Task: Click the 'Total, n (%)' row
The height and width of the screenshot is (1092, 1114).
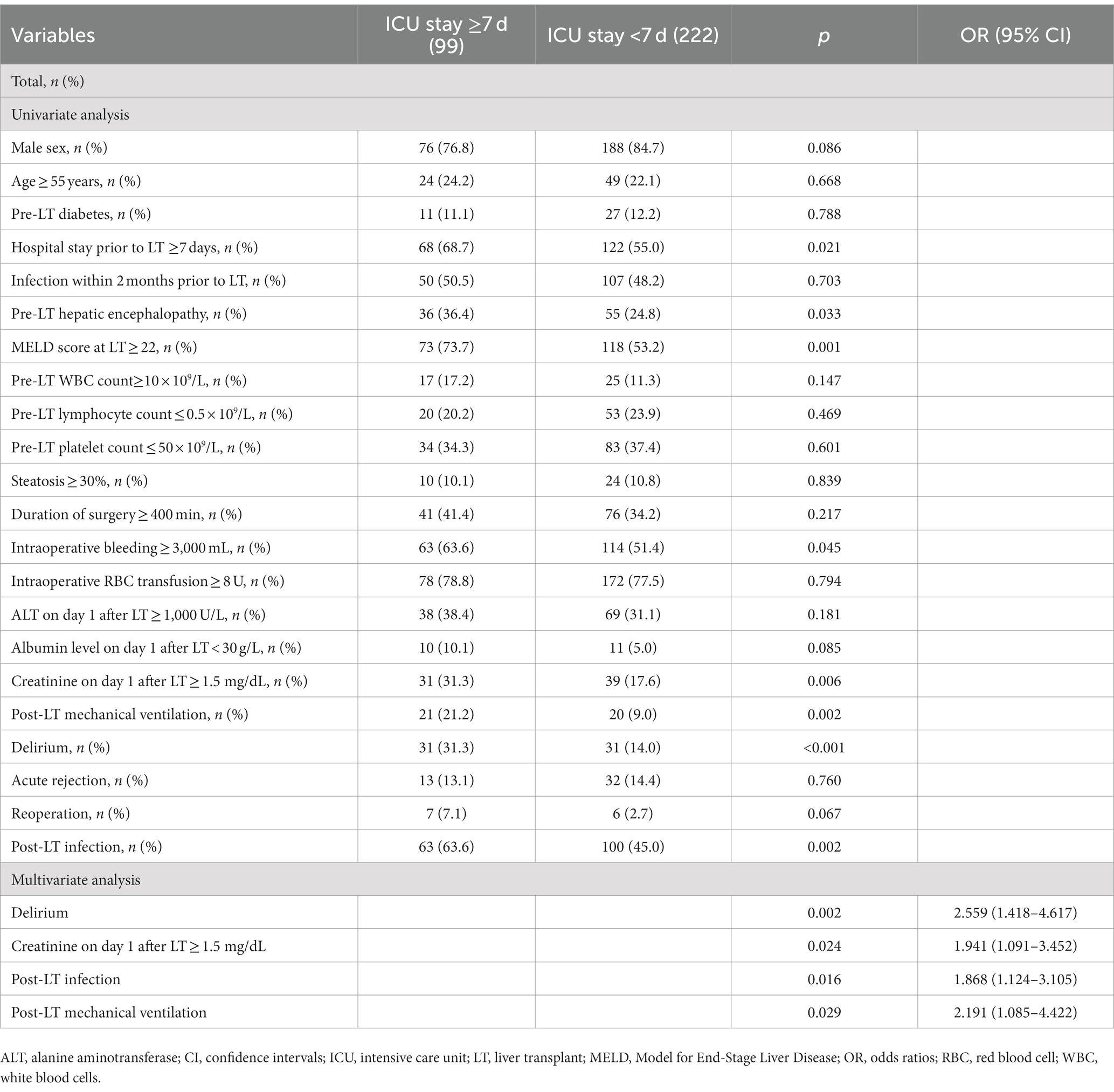Action: coord(557,81)
